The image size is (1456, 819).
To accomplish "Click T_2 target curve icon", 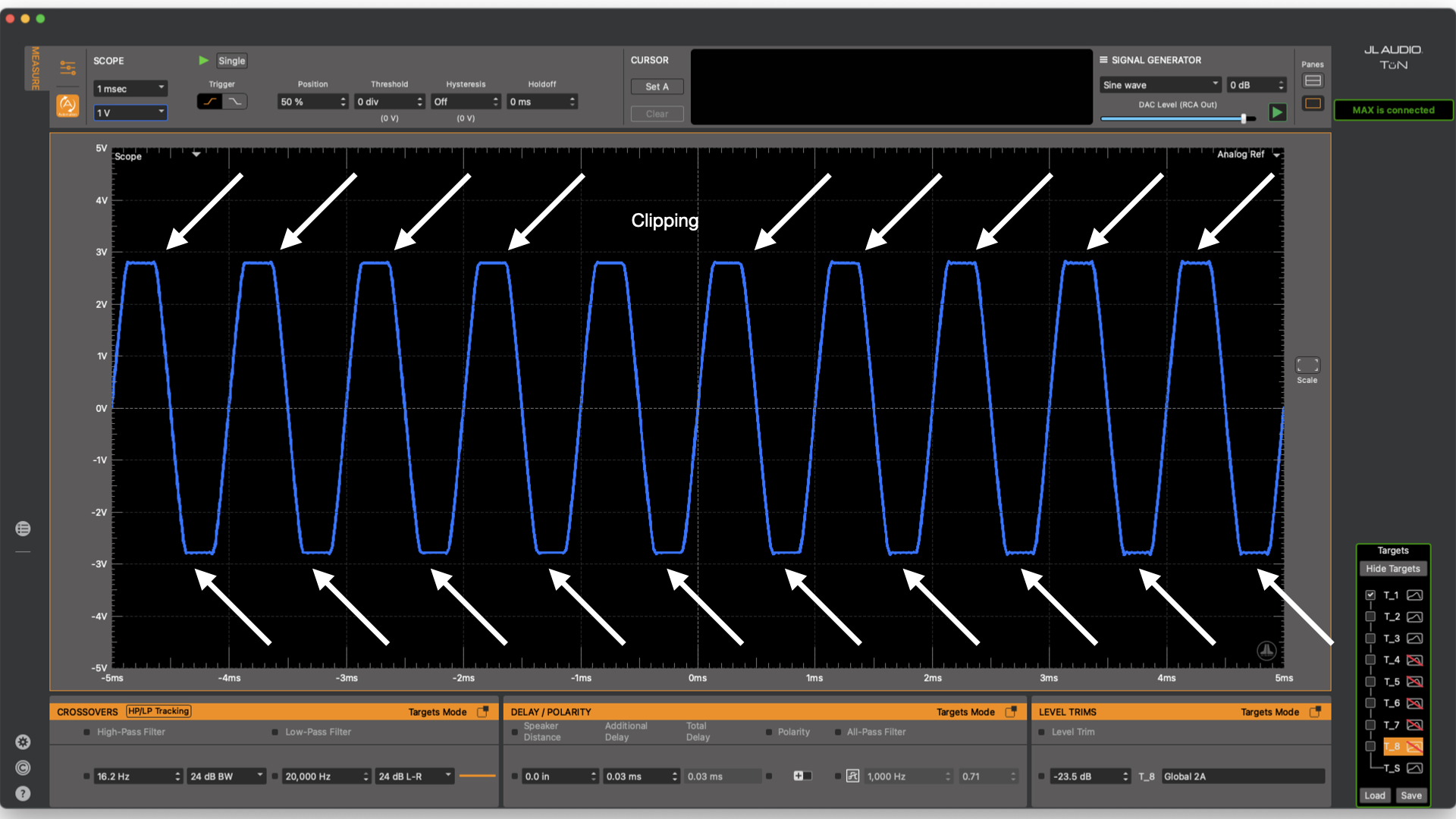I will point(1414,617).
